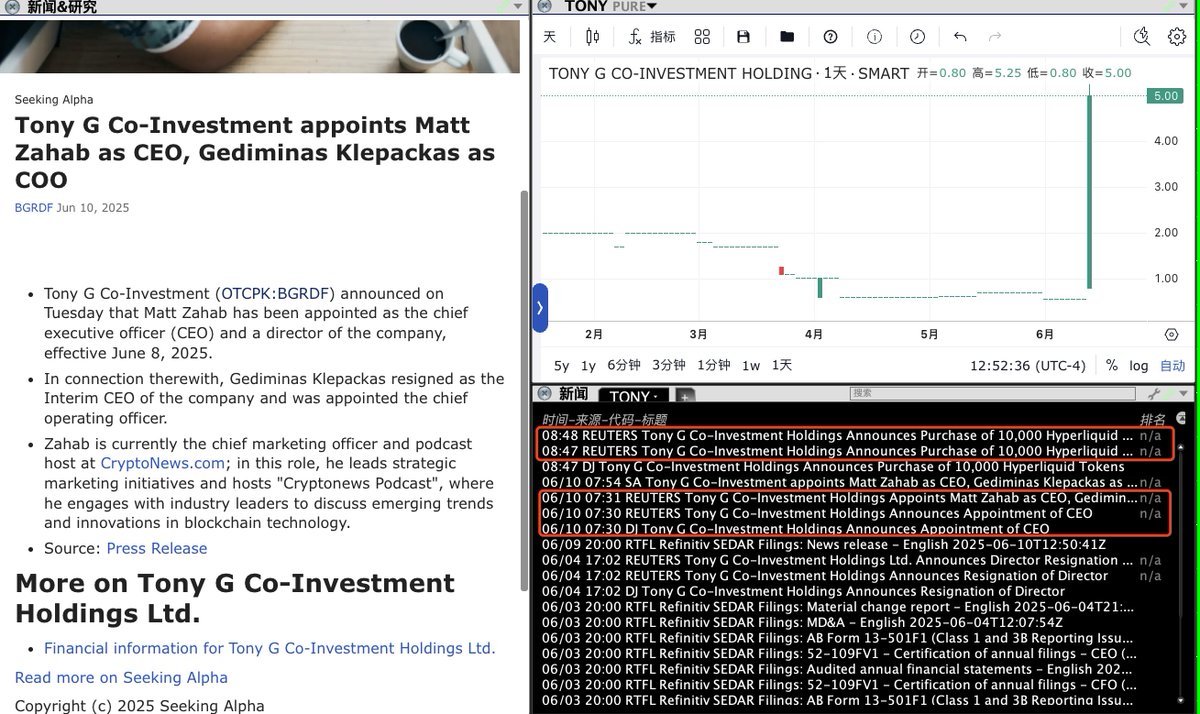Open the black folder load chart icon
Viewport: 1200px width, 714px height.
pyautogui.click(x=787, y=37)
